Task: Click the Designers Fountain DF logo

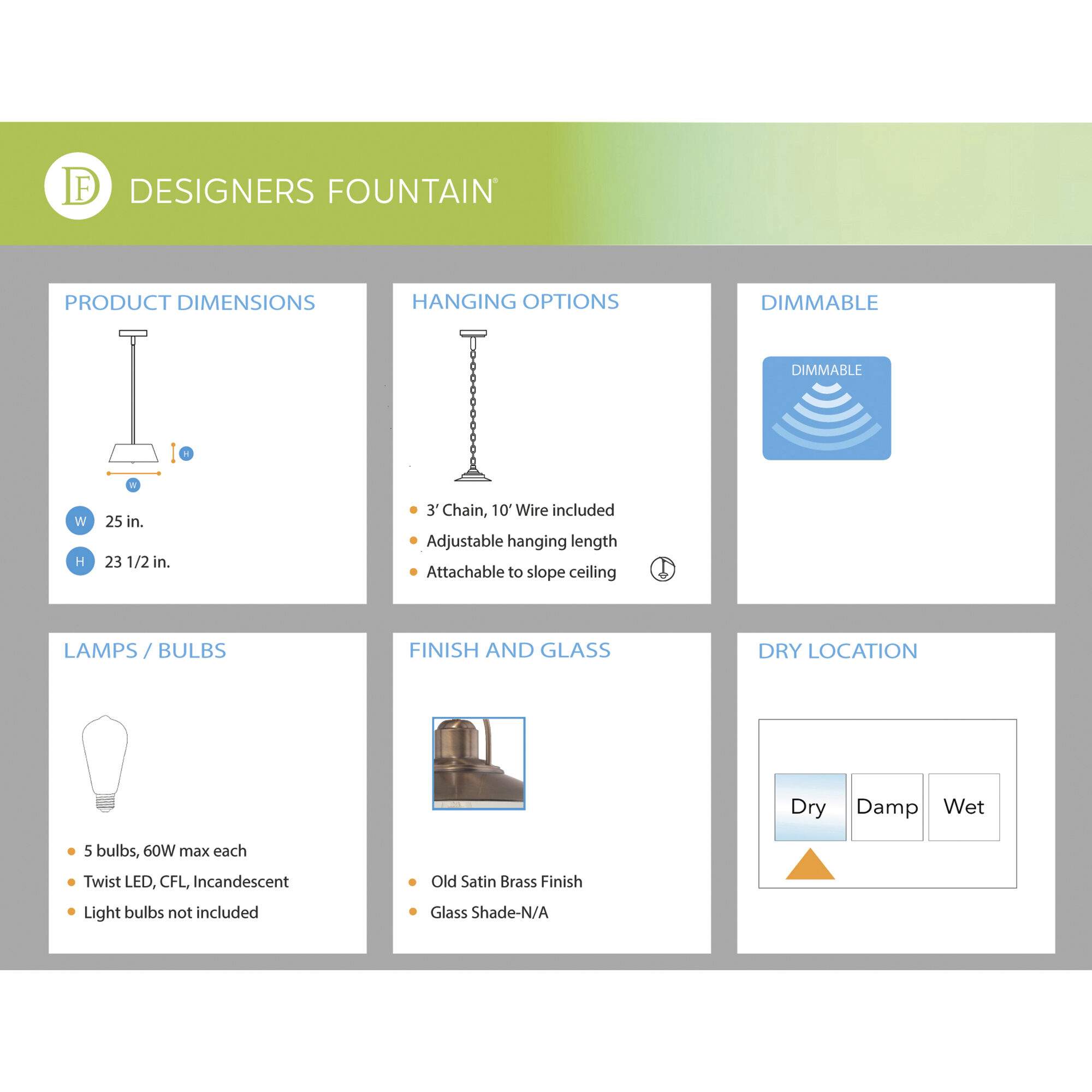Action: (78, 186)
